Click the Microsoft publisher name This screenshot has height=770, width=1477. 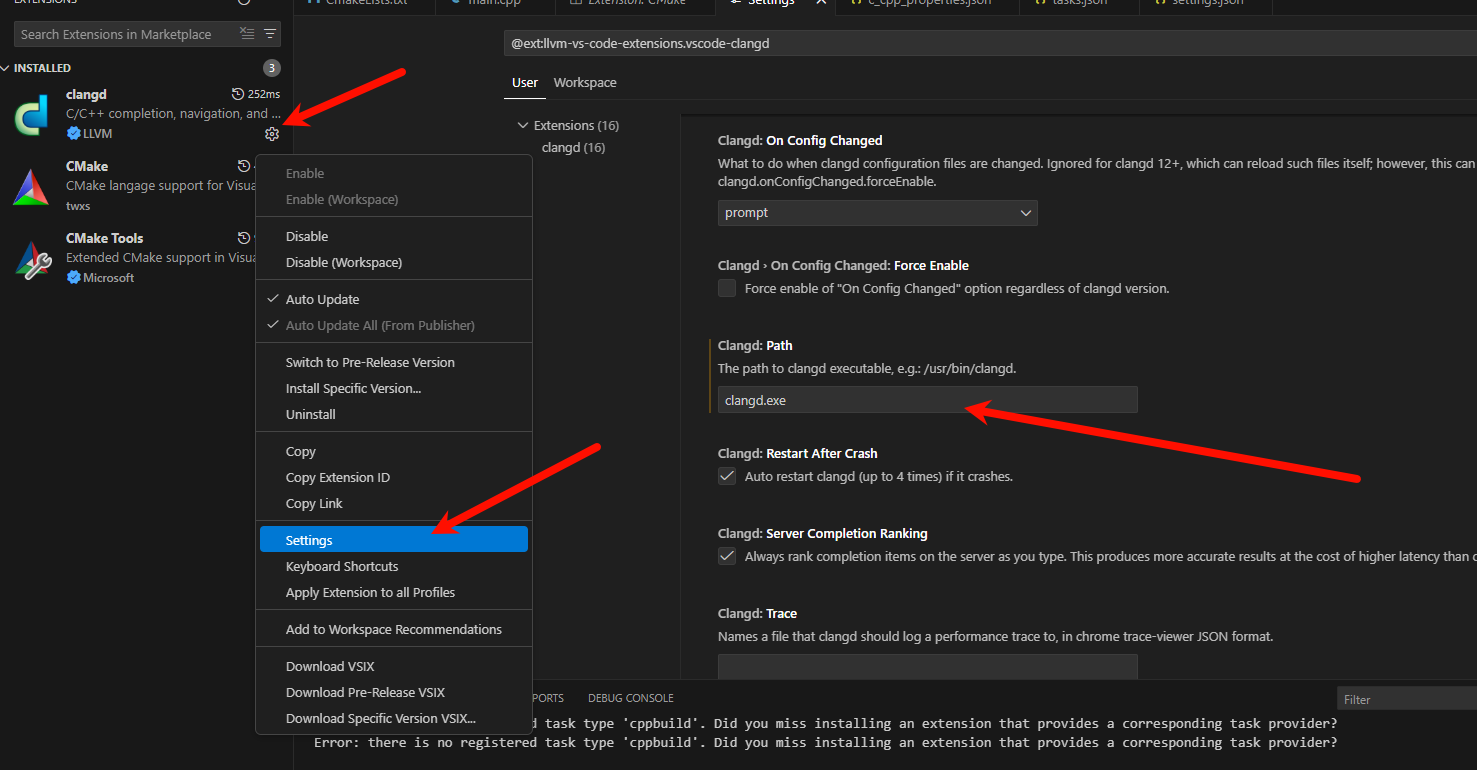[108, 277]
